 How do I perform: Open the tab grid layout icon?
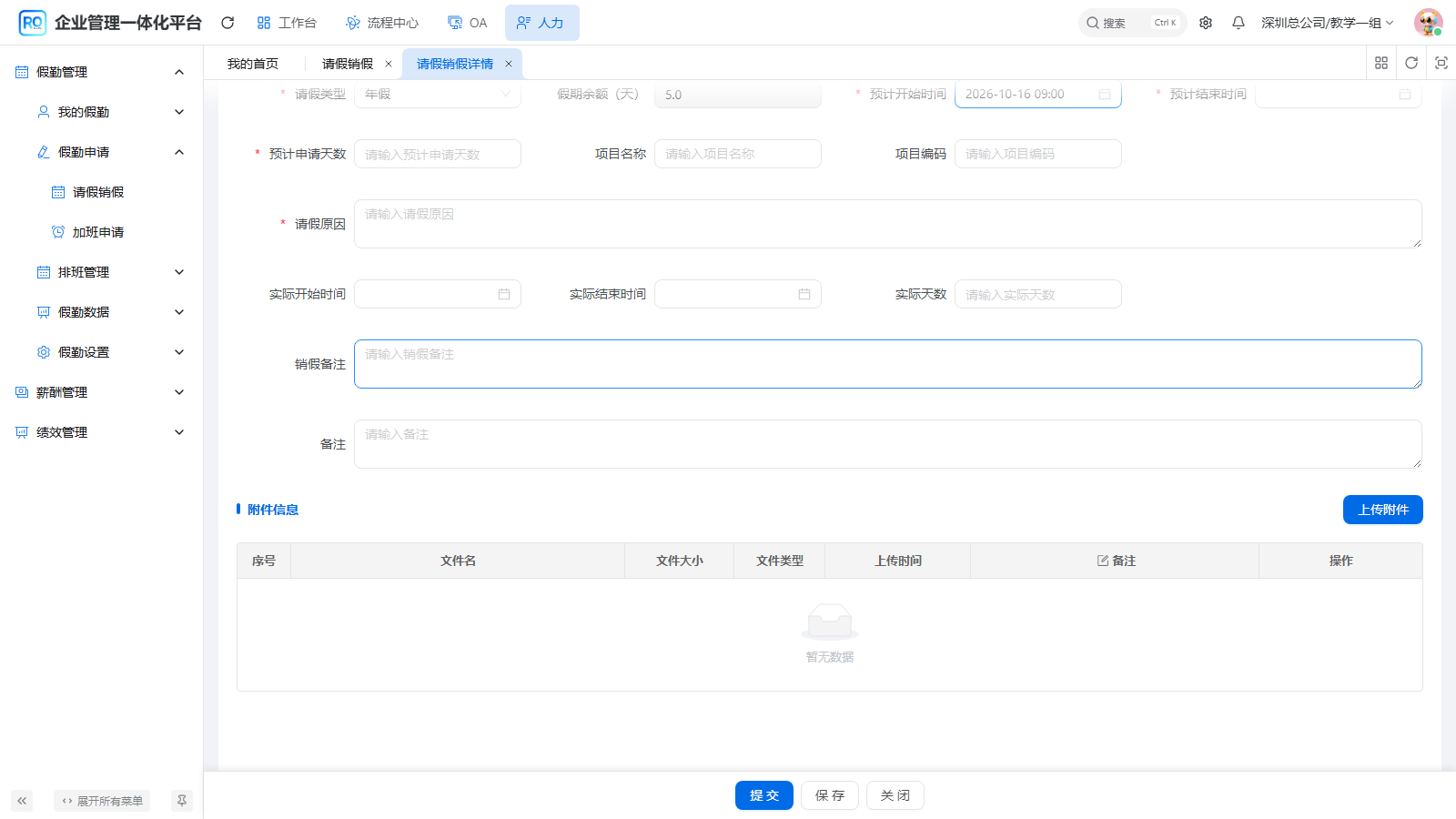1381,63
